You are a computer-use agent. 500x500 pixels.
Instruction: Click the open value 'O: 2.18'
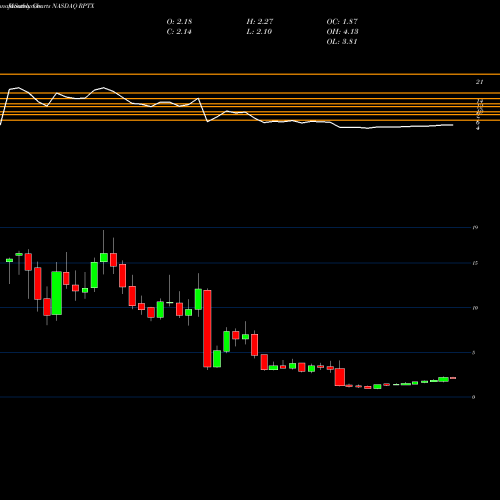tap(179, 22)
